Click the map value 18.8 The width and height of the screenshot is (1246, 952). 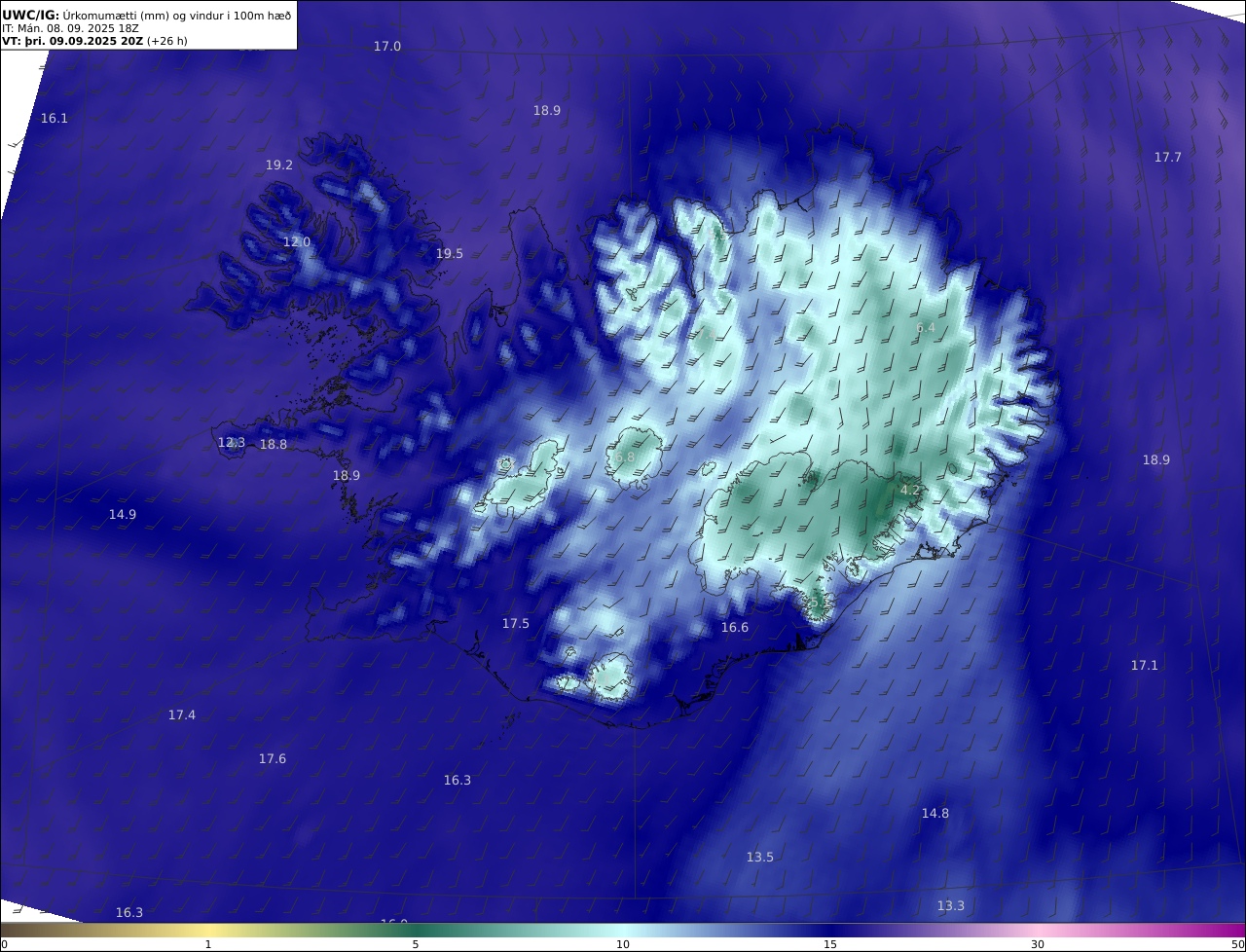pos(274,445)
